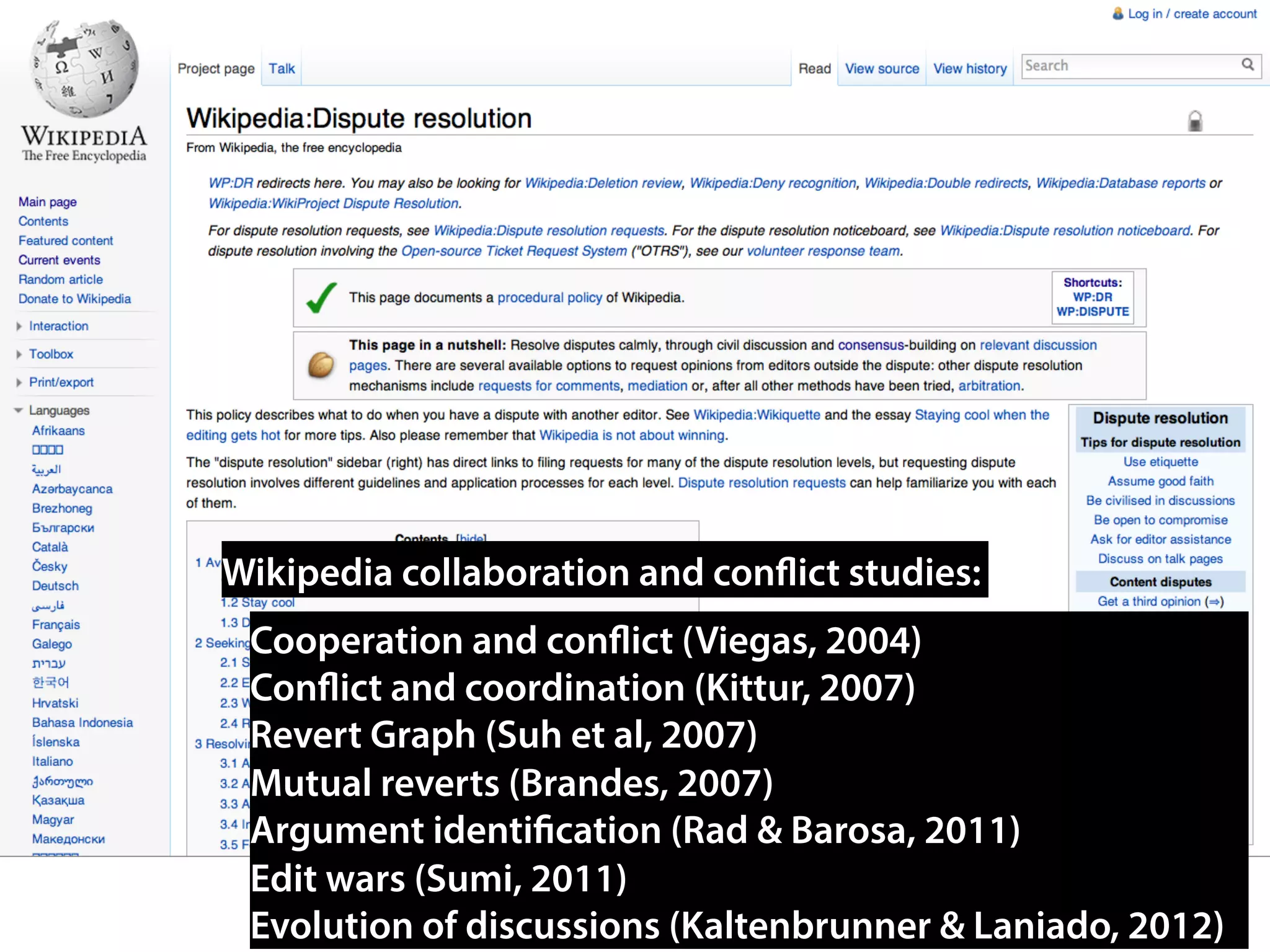Screen dimensions: 1270x952
Task: Open Wikipedia:Wikiquette link
Action: tap(757, 415)
